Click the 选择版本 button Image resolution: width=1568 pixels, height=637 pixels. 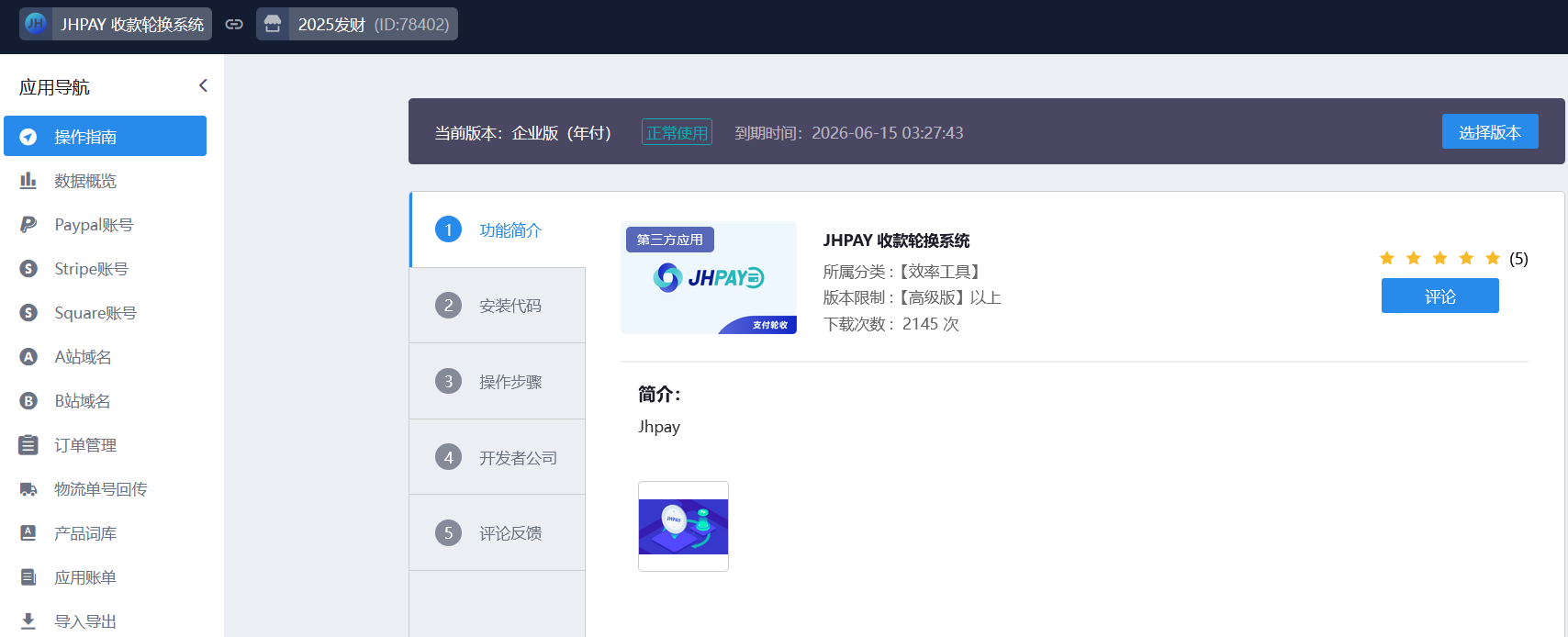(x=1490, y=132)
